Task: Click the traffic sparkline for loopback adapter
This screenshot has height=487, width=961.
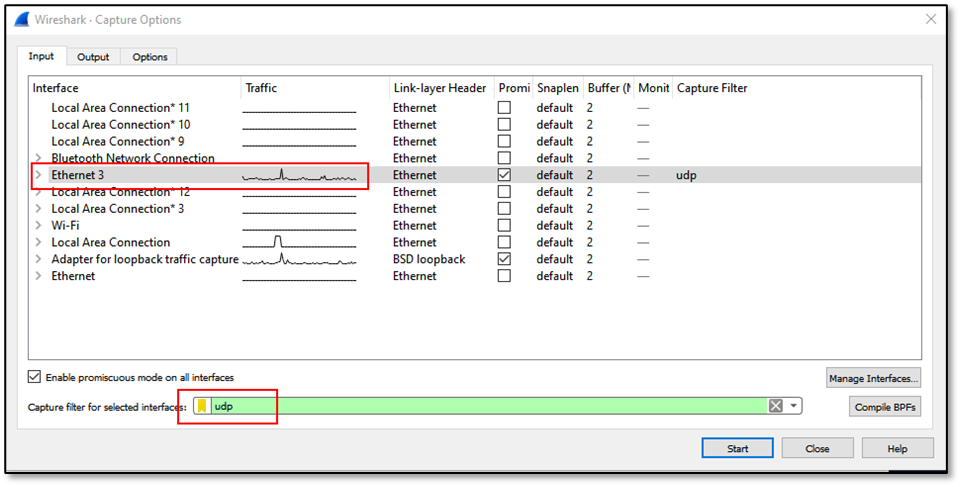Action: click(x=299, y=259)
